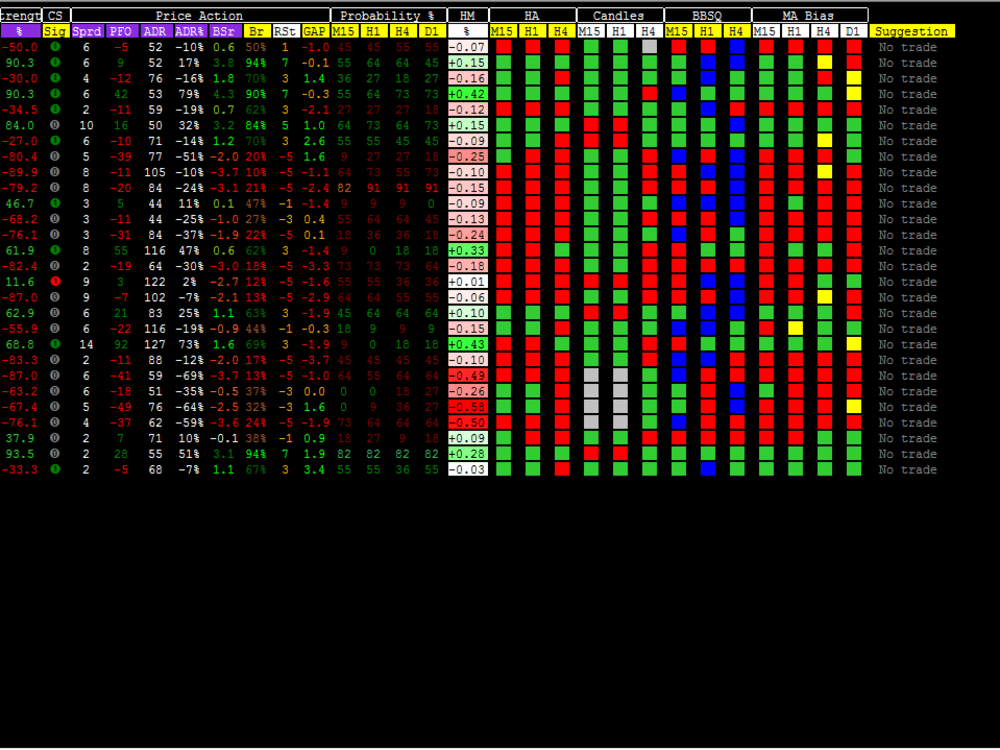Click the Sig icon in the row with HM -0.49

point(55,375)
